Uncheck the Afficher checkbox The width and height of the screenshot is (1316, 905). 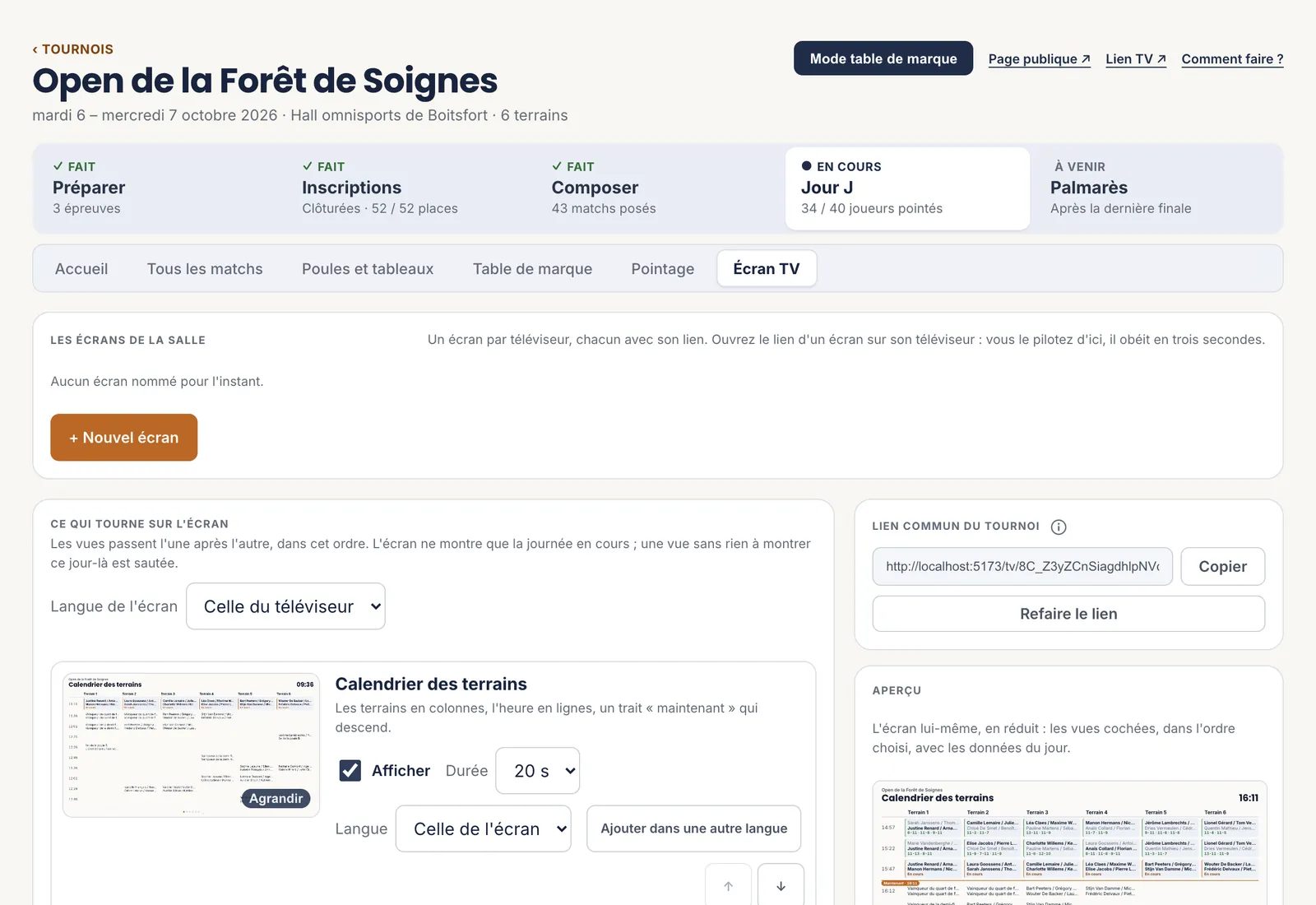tap(350, 771)
